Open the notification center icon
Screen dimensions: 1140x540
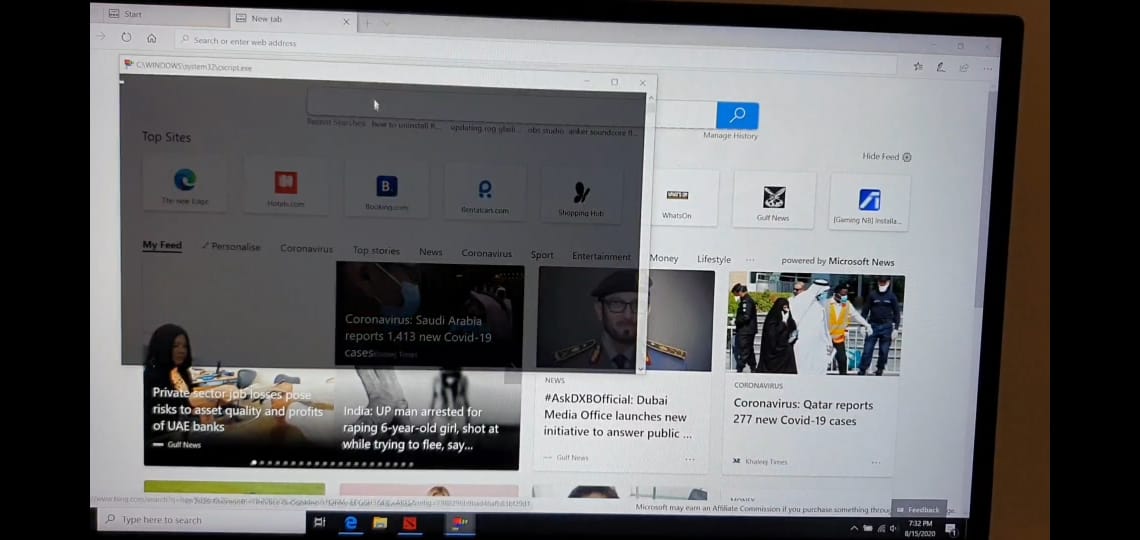click(x=950, y=528)
